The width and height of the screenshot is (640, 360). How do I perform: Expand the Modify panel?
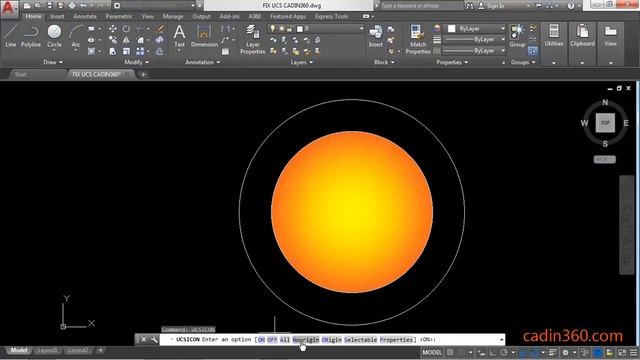(137, 62)
